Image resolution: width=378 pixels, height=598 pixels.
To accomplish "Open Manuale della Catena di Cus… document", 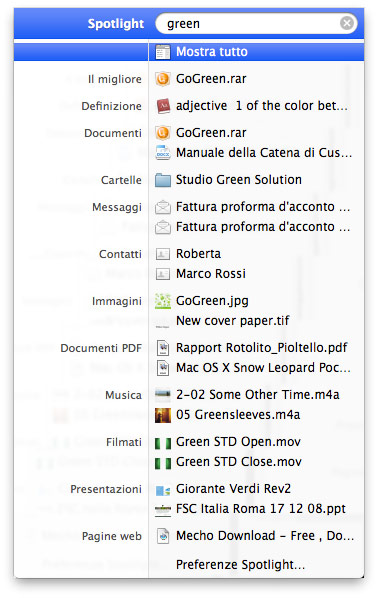I will 264,153.
